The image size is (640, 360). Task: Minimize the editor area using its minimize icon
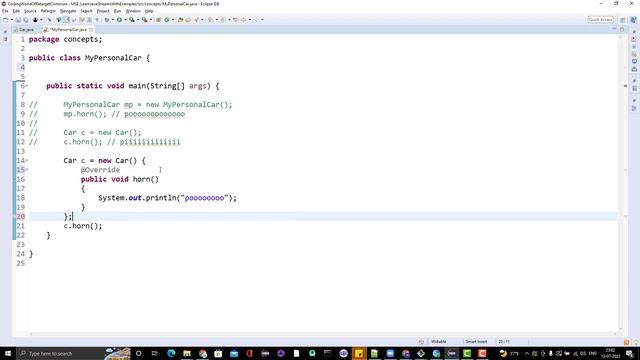(x=614, y=29)
